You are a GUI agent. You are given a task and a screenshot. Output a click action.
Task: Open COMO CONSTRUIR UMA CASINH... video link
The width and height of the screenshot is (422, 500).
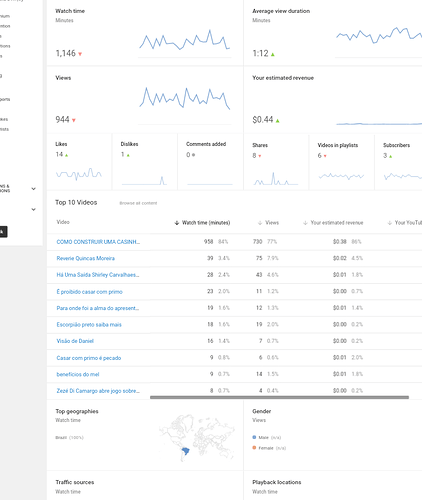tap(98, 242)
